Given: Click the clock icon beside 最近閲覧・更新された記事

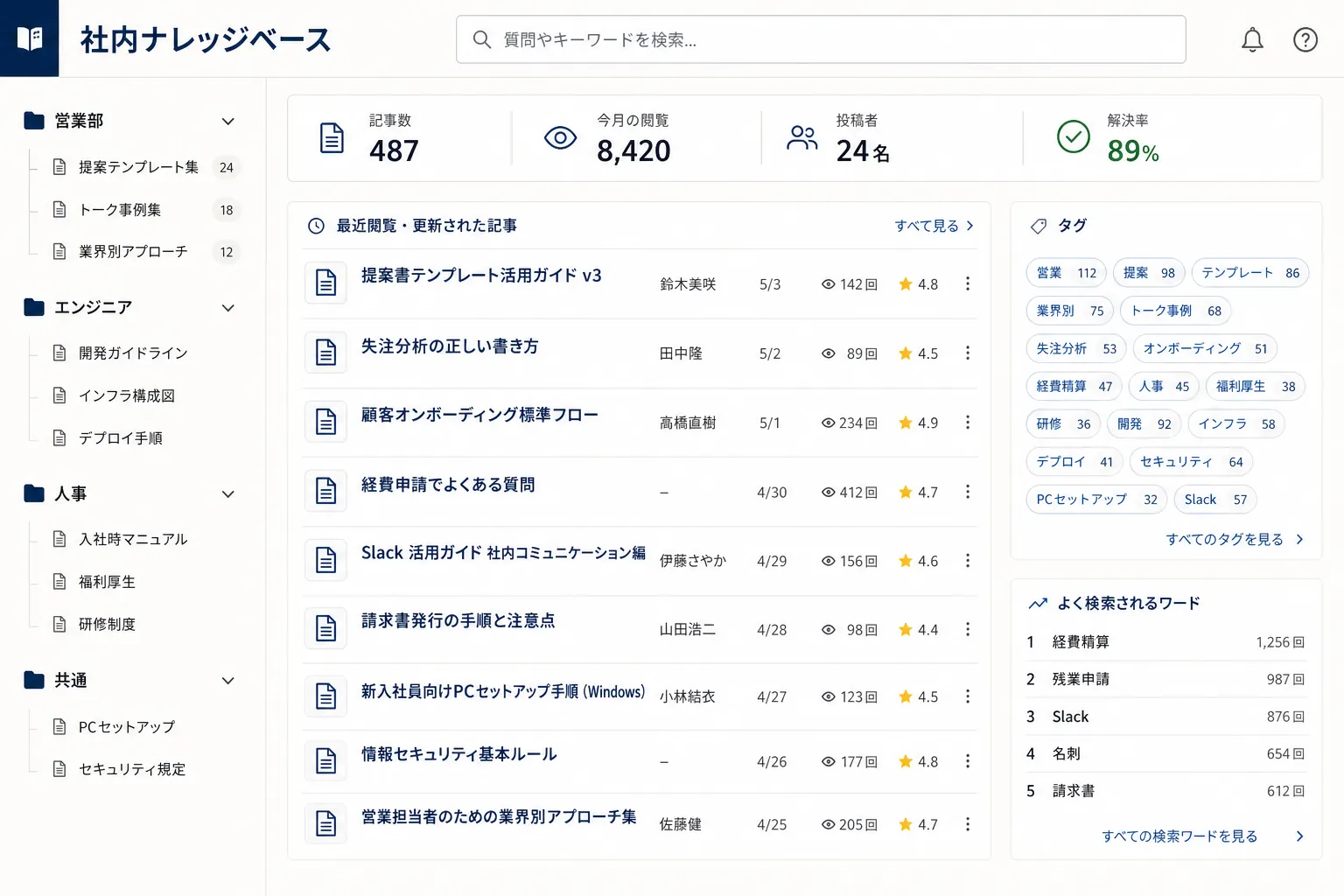Looking at the screenshot, I should click(316, 226).
